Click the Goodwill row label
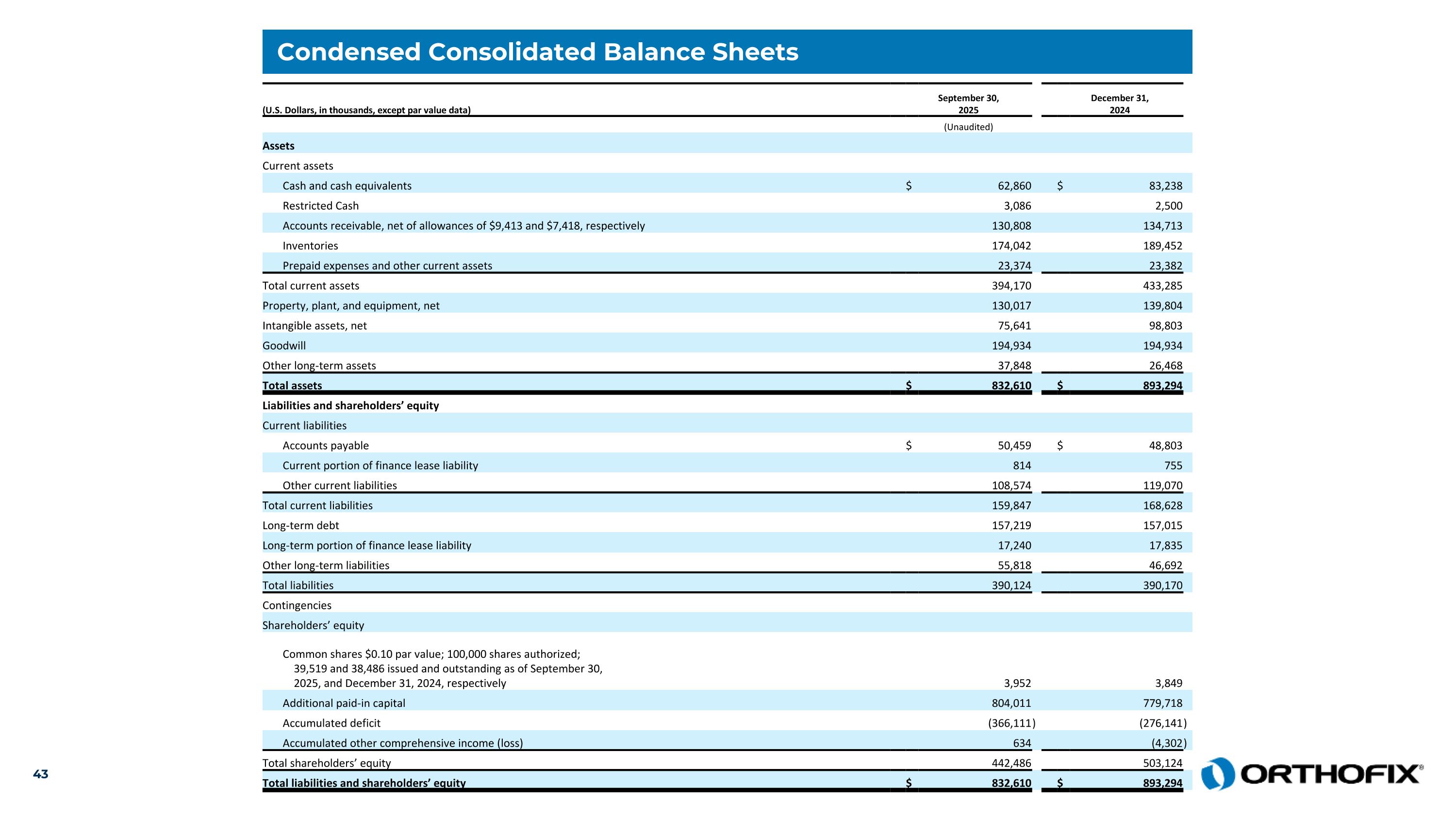Screen dimensions: 1456x819 (284, 345)
